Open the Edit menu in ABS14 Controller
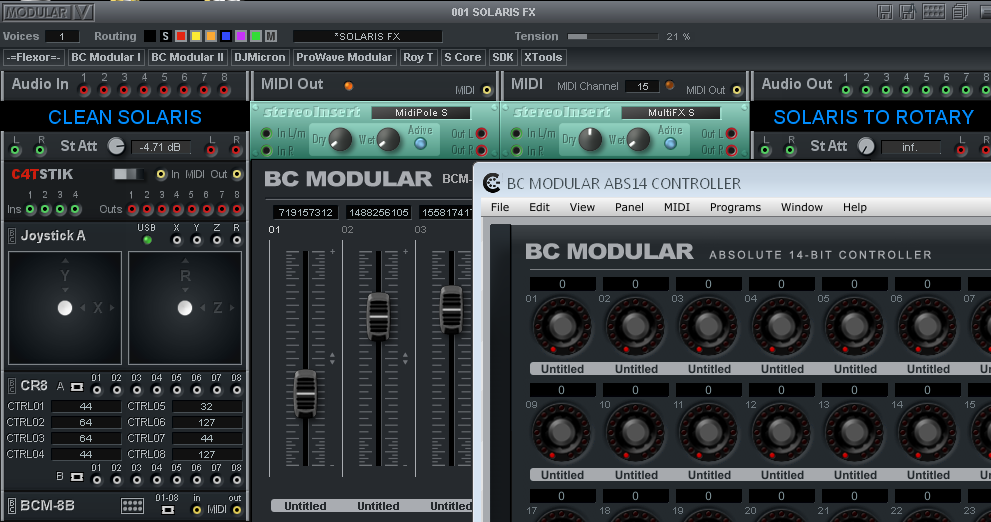Image resolution: width=991 pixels, height=522 pixels. [x=539, y=207]
